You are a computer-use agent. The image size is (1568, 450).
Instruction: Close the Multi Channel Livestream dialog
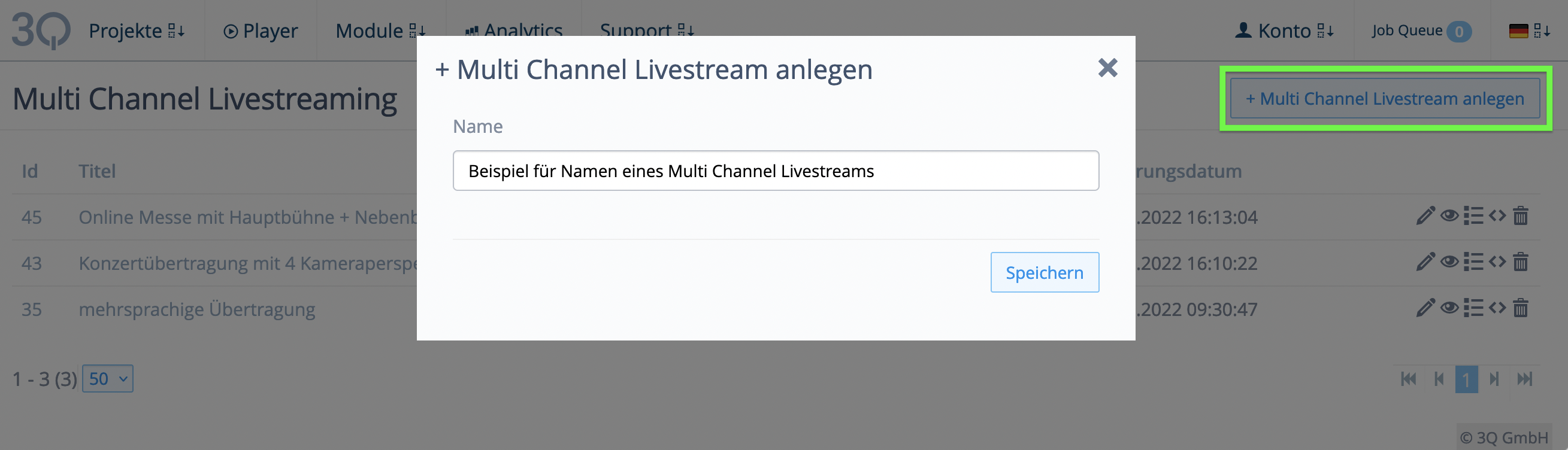click(1107, 68)
